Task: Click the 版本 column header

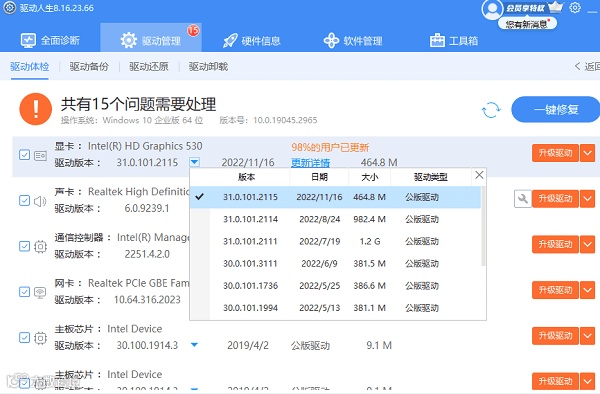Action: tap(246, 177)
